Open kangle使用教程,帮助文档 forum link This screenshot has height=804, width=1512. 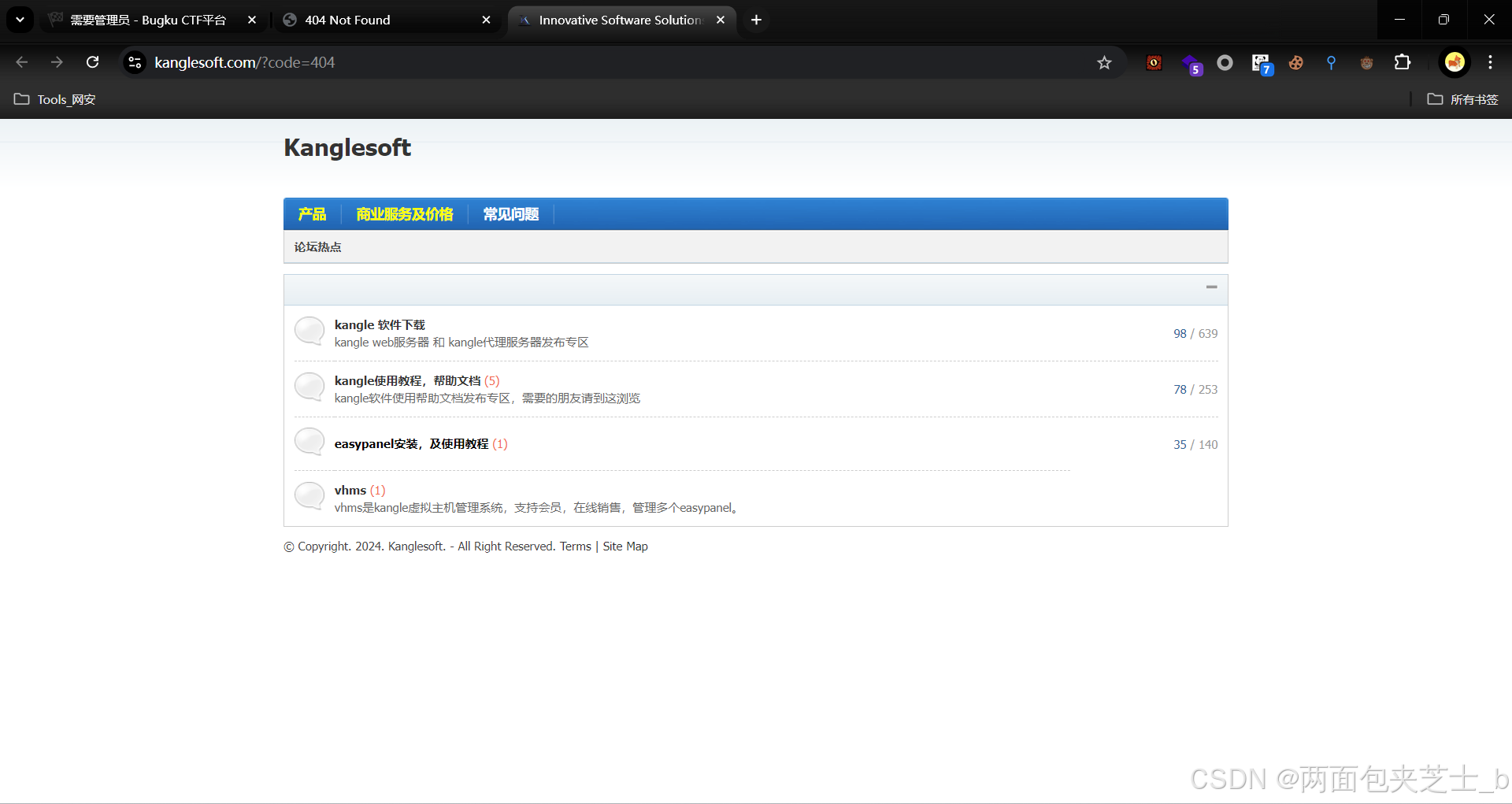pos(407,380)
